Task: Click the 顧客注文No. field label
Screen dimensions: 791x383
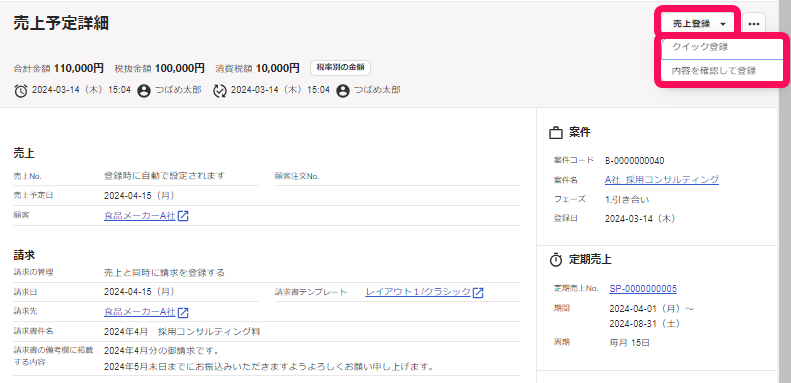Action: 297,176
